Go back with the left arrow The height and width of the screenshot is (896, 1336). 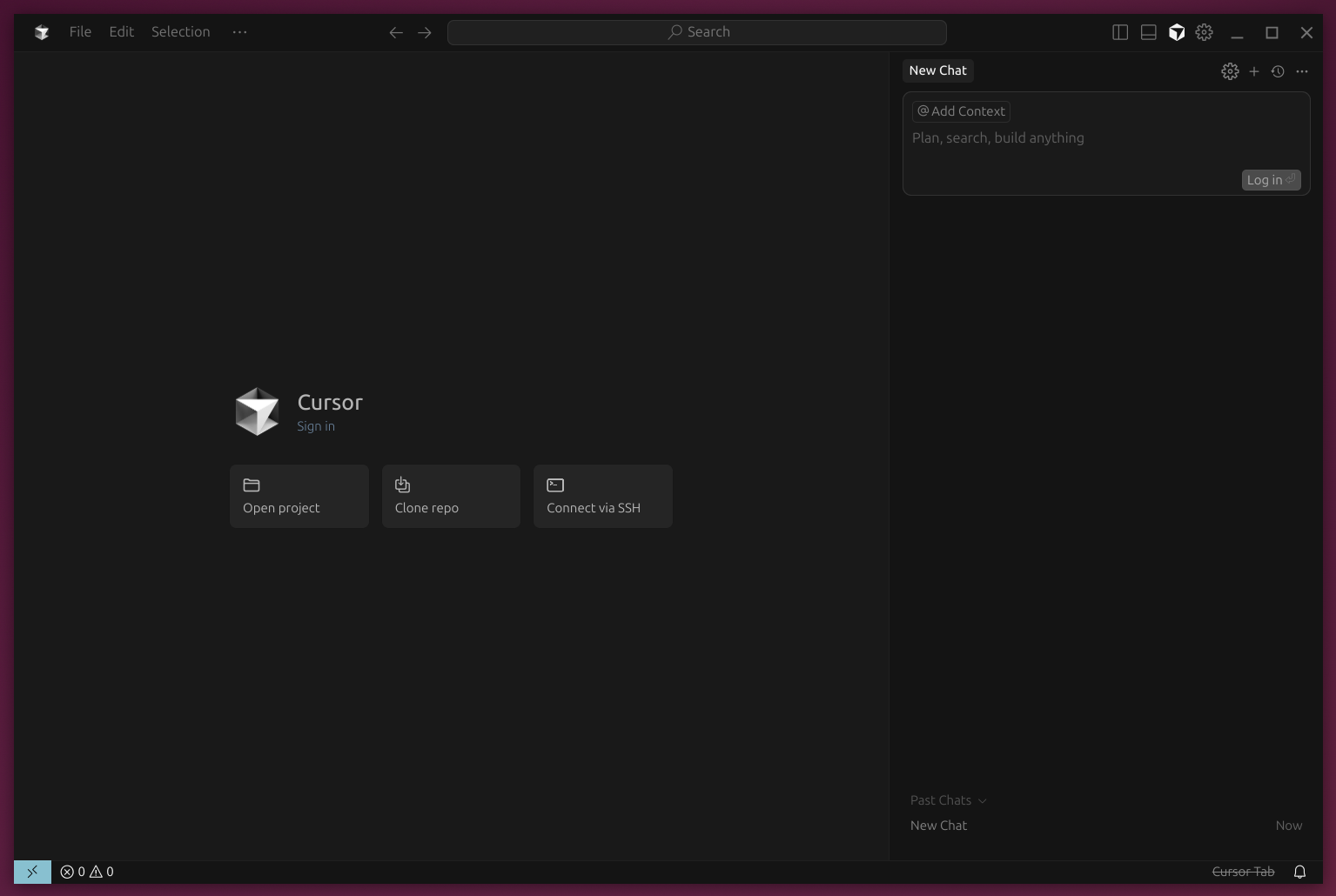click(x=396, y=32)
